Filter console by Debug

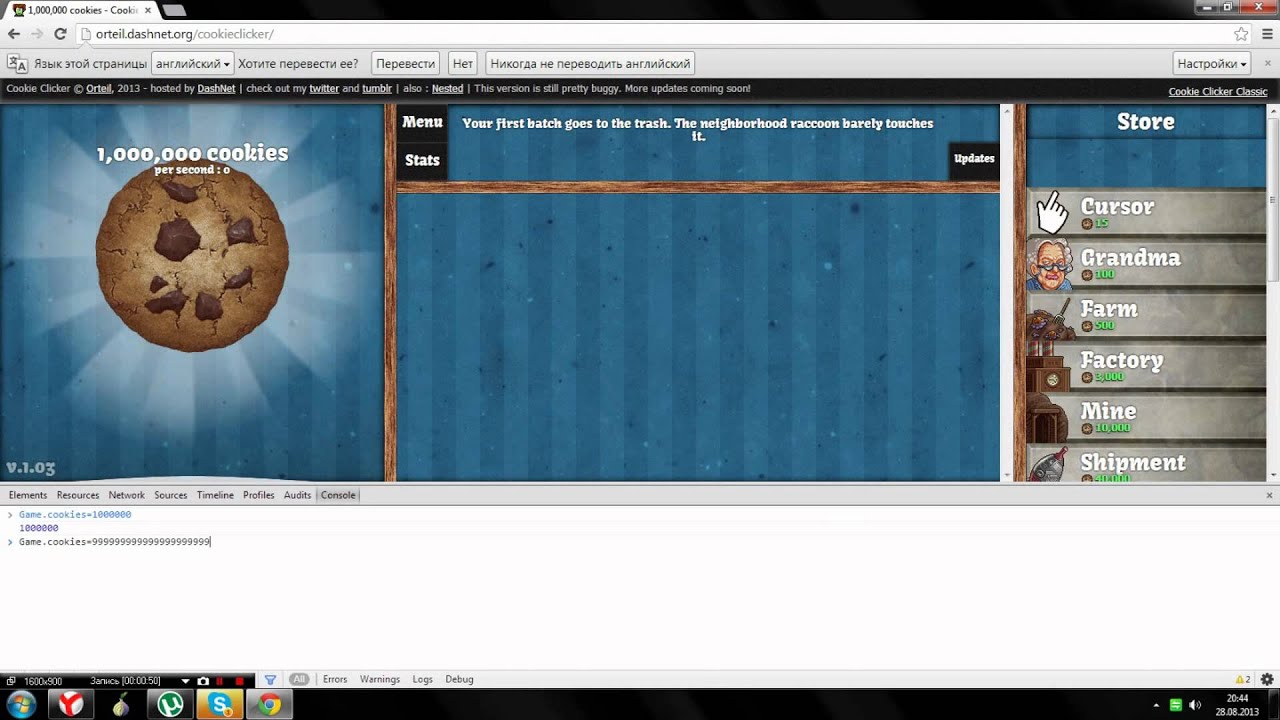[x=460, y=679]
